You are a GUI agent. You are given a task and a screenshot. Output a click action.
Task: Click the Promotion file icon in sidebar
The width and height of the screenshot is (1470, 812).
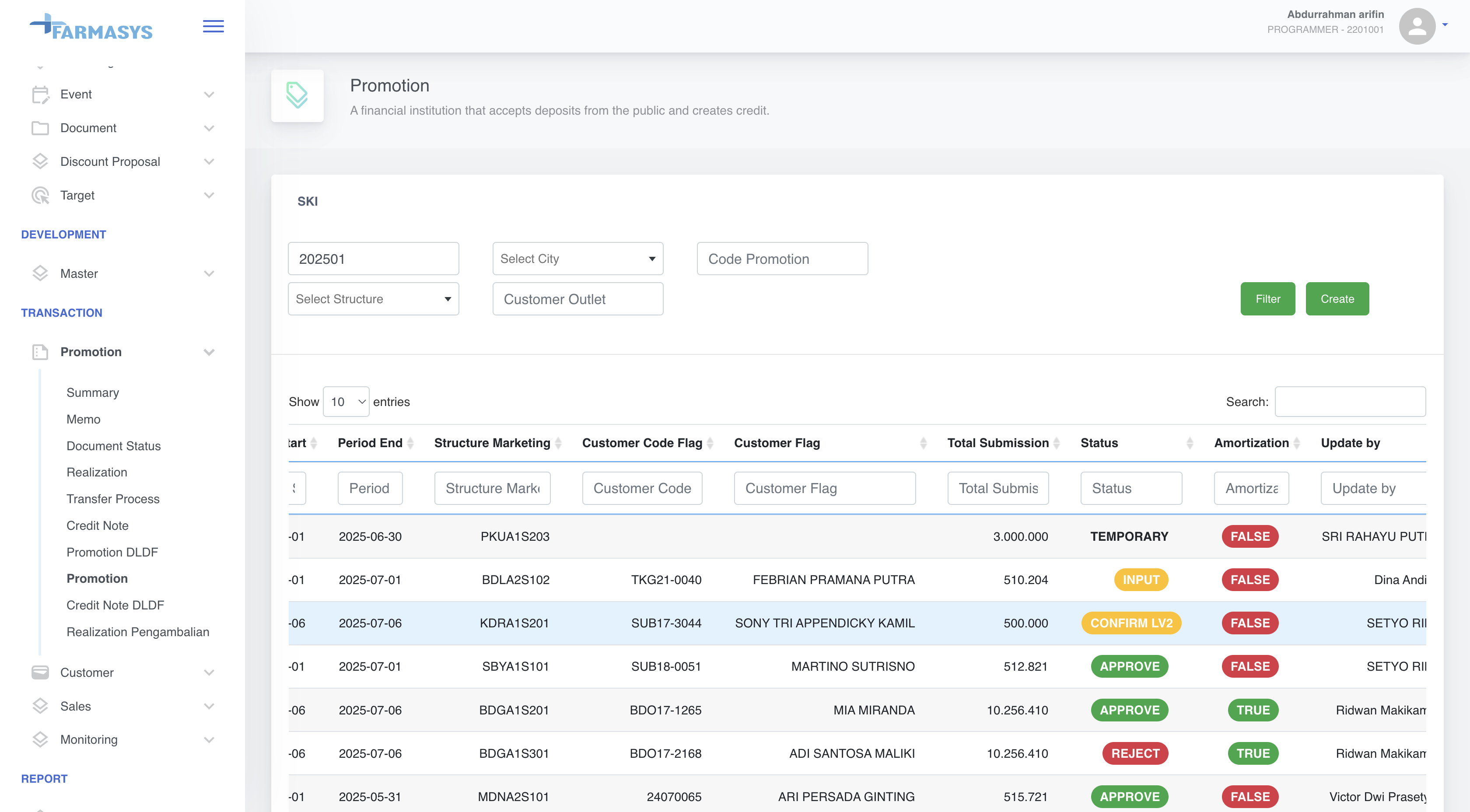40,352
